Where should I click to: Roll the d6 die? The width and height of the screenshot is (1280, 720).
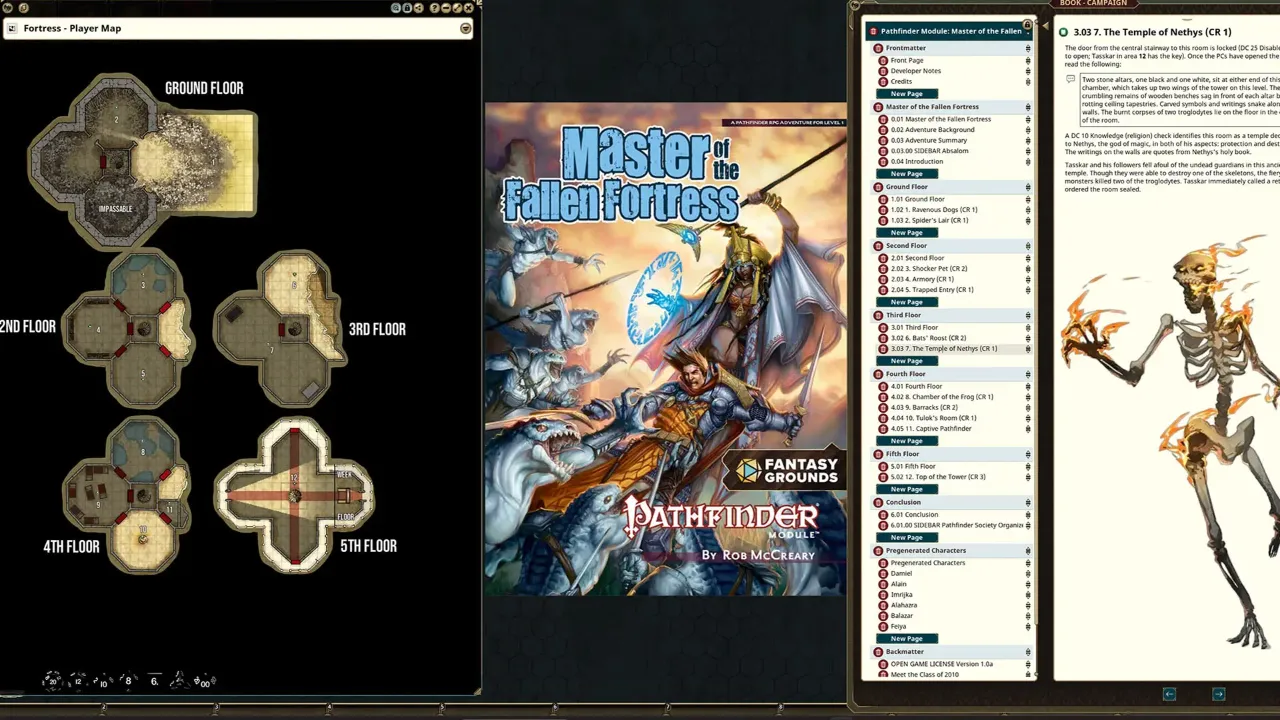coord(154,681)
